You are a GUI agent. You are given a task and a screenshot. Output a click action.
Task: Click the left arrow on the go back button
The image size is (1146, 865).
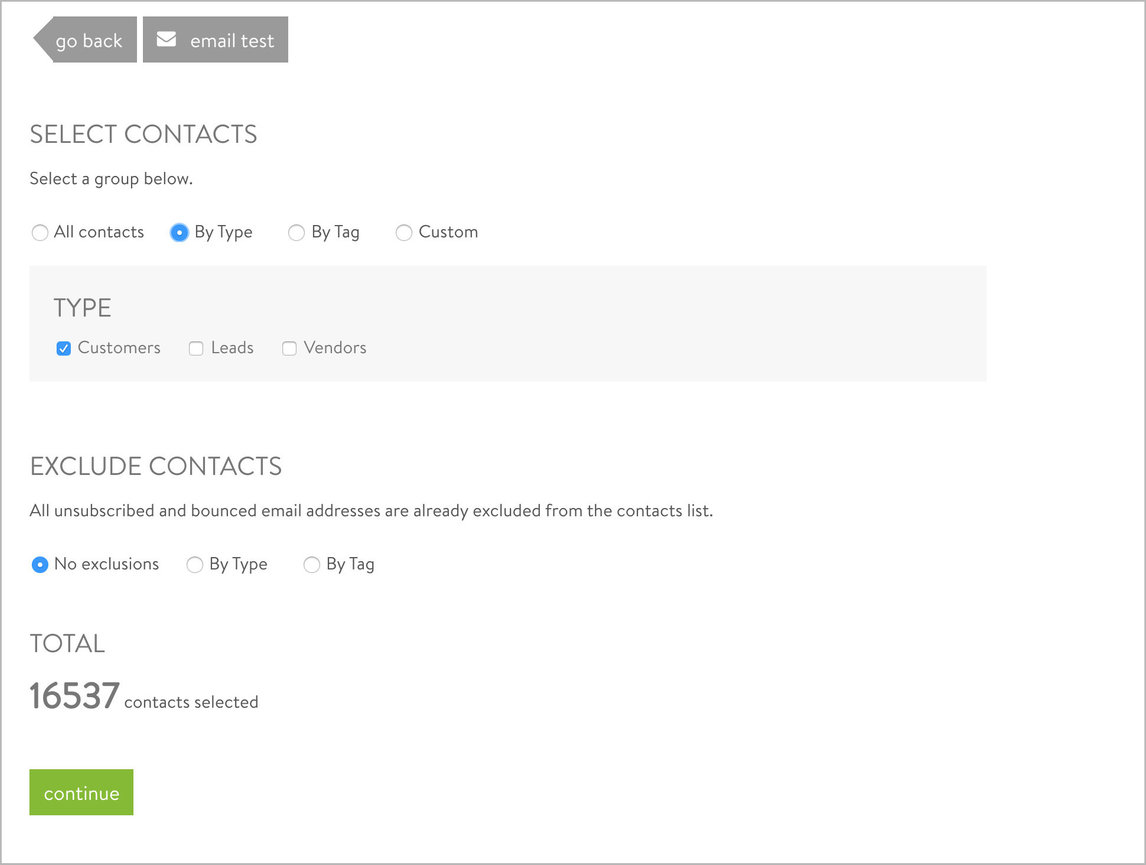(x=42, y=39)
